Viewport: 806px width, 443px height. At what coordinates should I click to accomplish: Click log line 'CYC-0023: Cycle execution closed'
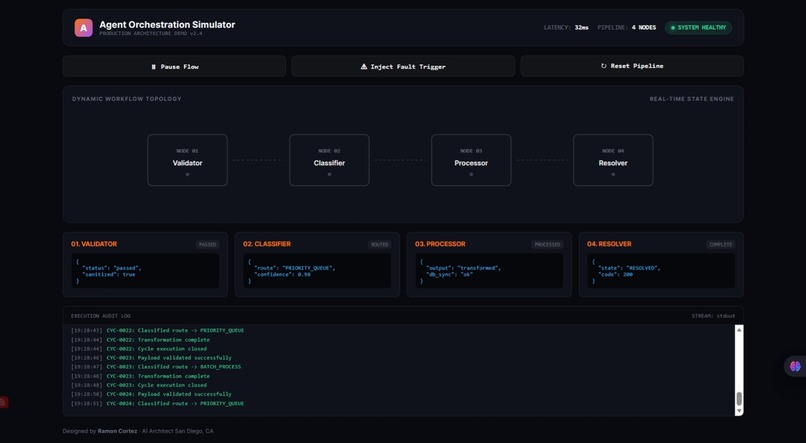(156, 385)
